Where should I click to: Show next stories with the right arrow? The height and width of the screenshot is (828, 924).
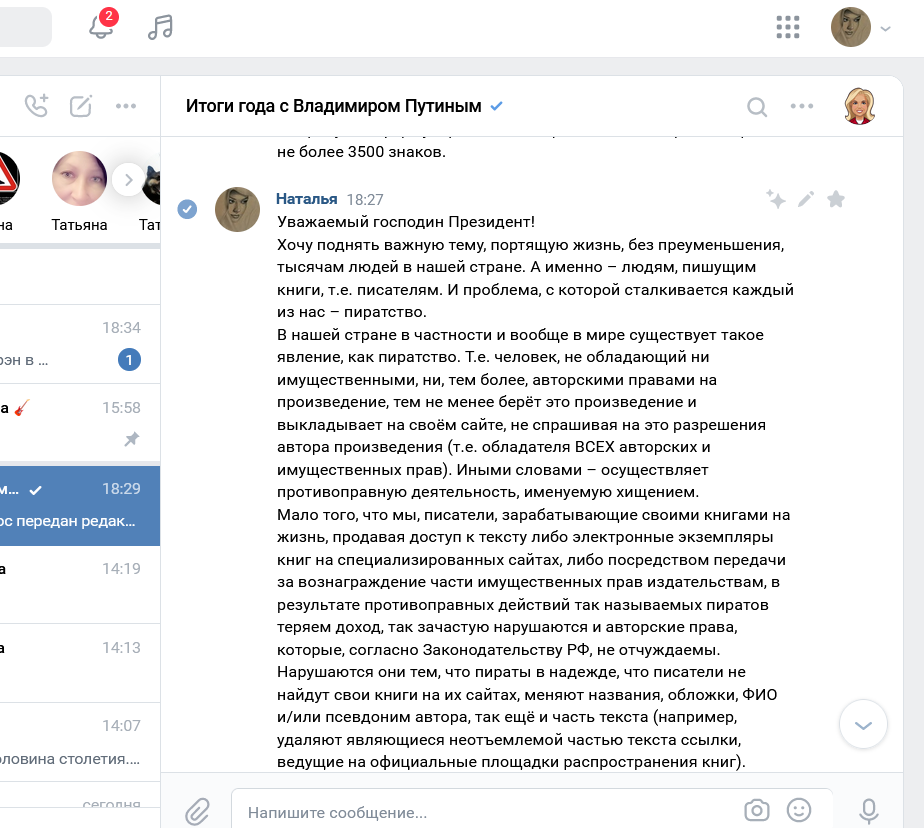point(128,180)
